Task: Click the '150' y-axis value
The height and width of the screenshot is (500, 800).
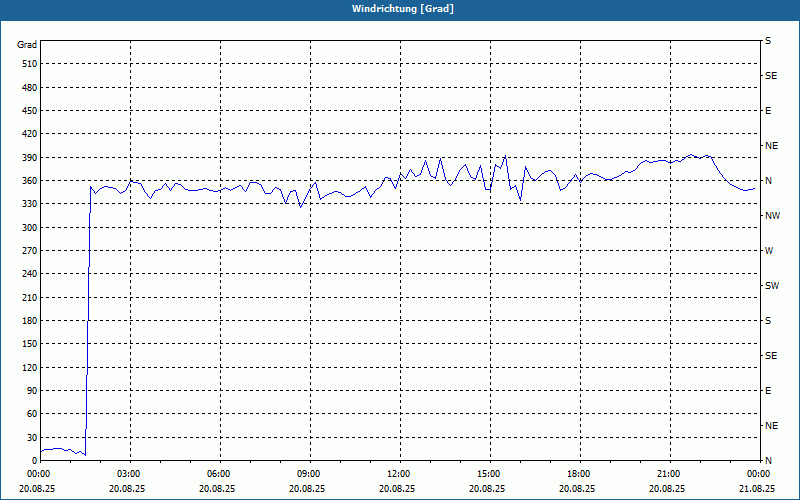Action: coord(30,344)
